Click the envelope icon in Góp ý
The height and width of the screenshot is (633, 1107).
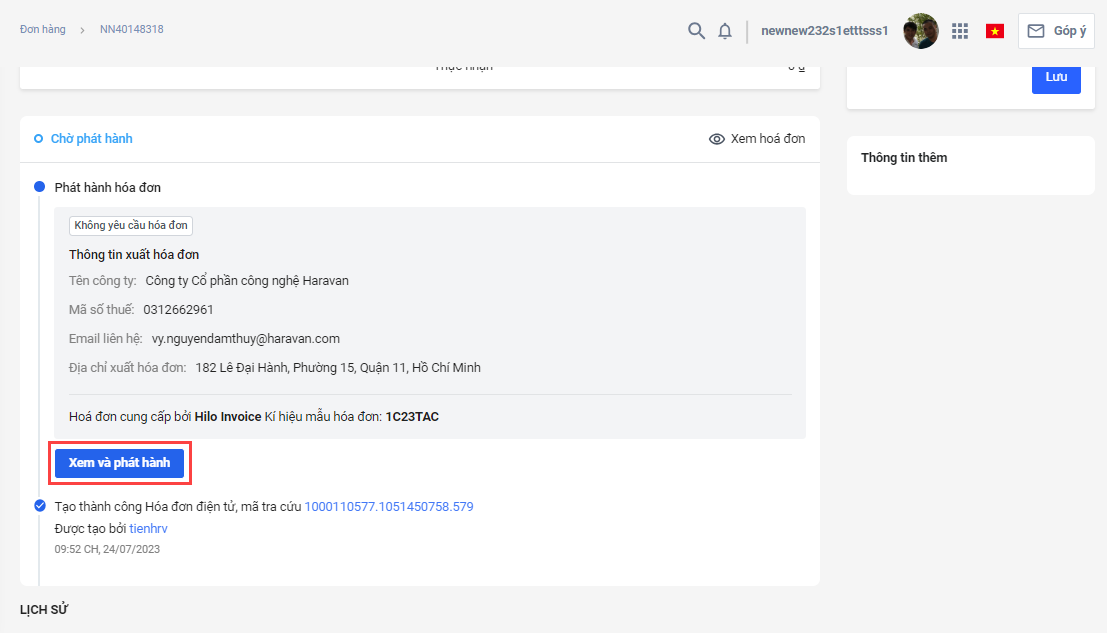coord(1036,31)
